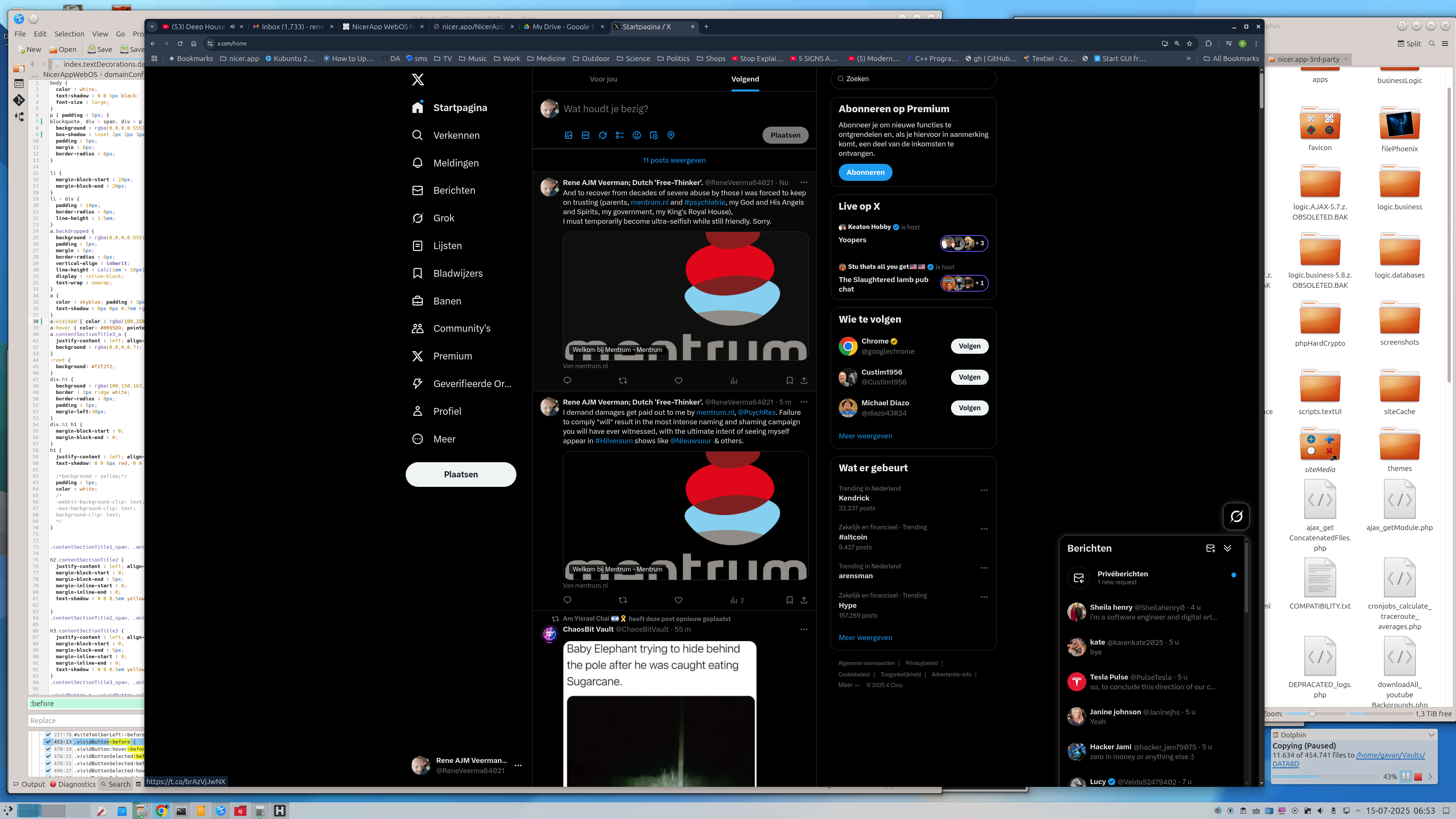1456x819 pixels.
Task: Open the emoji picker in the composer
Action: point(637,135)
